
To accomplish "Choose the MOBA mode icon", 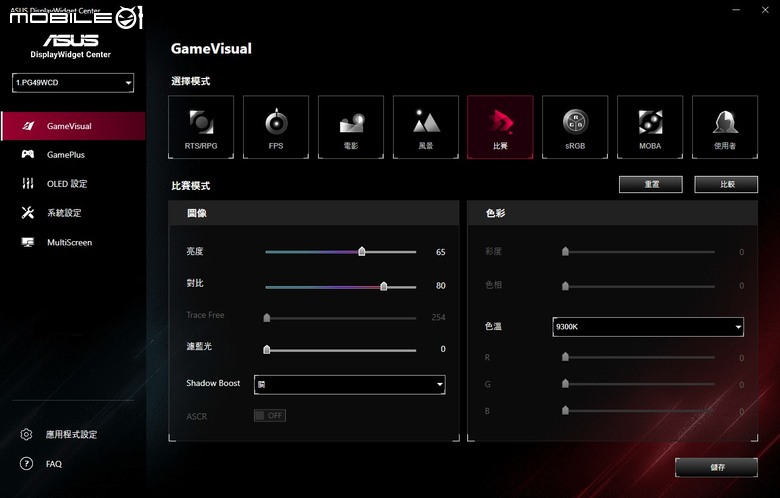I will click(650, 127).
